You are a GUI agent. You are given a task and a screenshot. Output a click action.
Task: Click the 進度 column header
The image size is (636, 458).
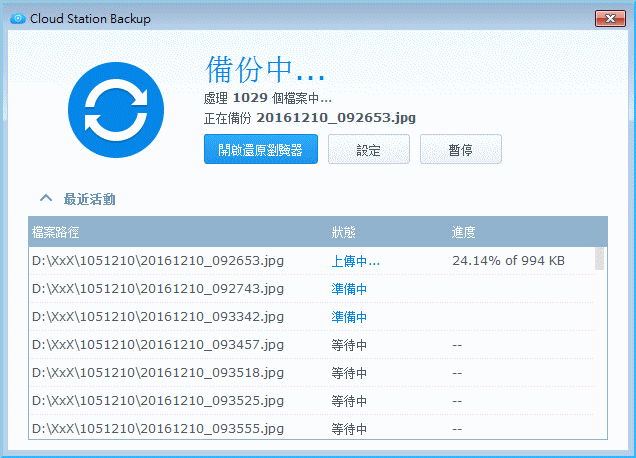464,232
